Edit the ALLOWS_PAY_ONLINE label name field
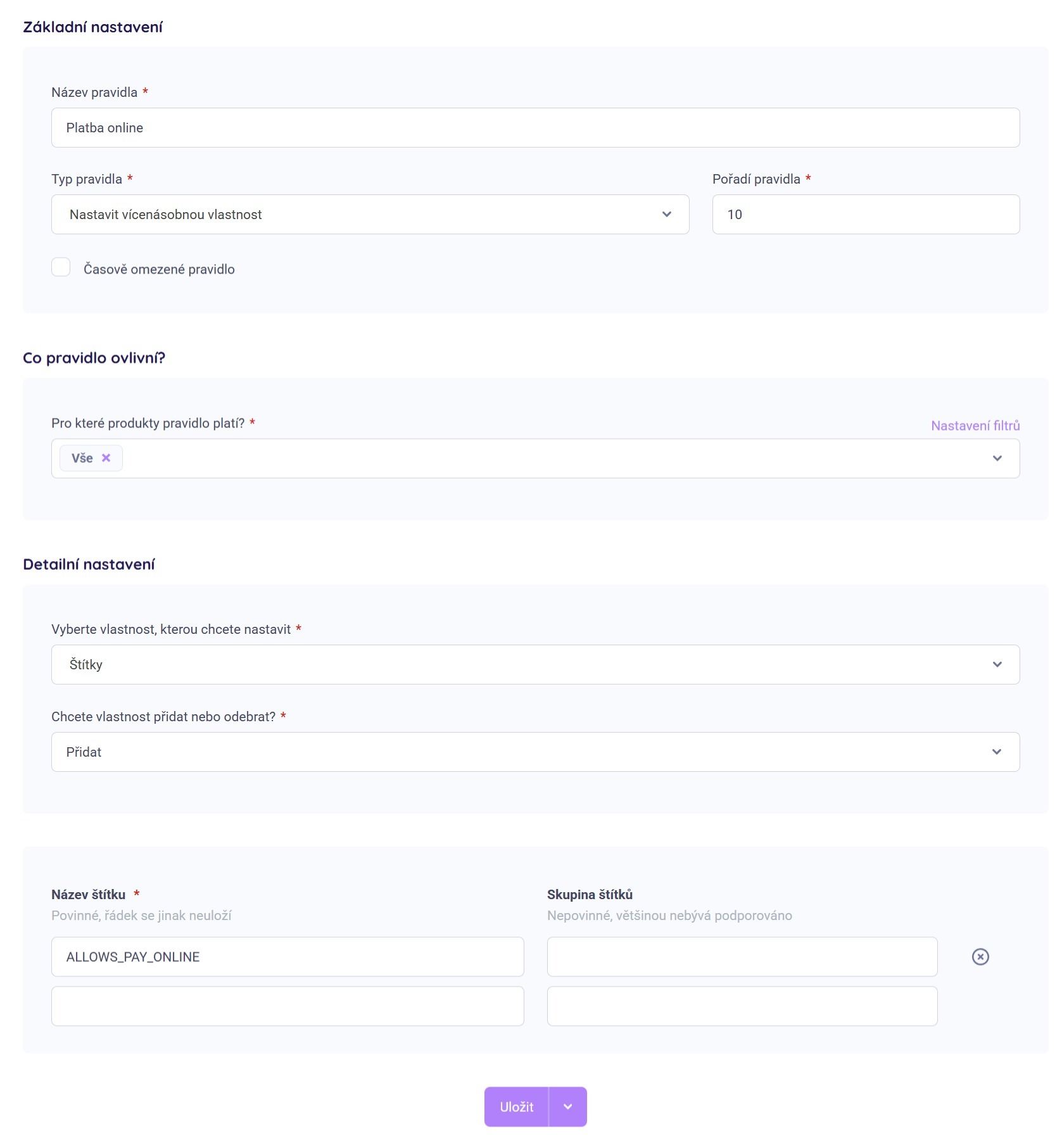The width and height of the screenshot is (1062, 1148). pyautogui.click(x=288, y=957)
